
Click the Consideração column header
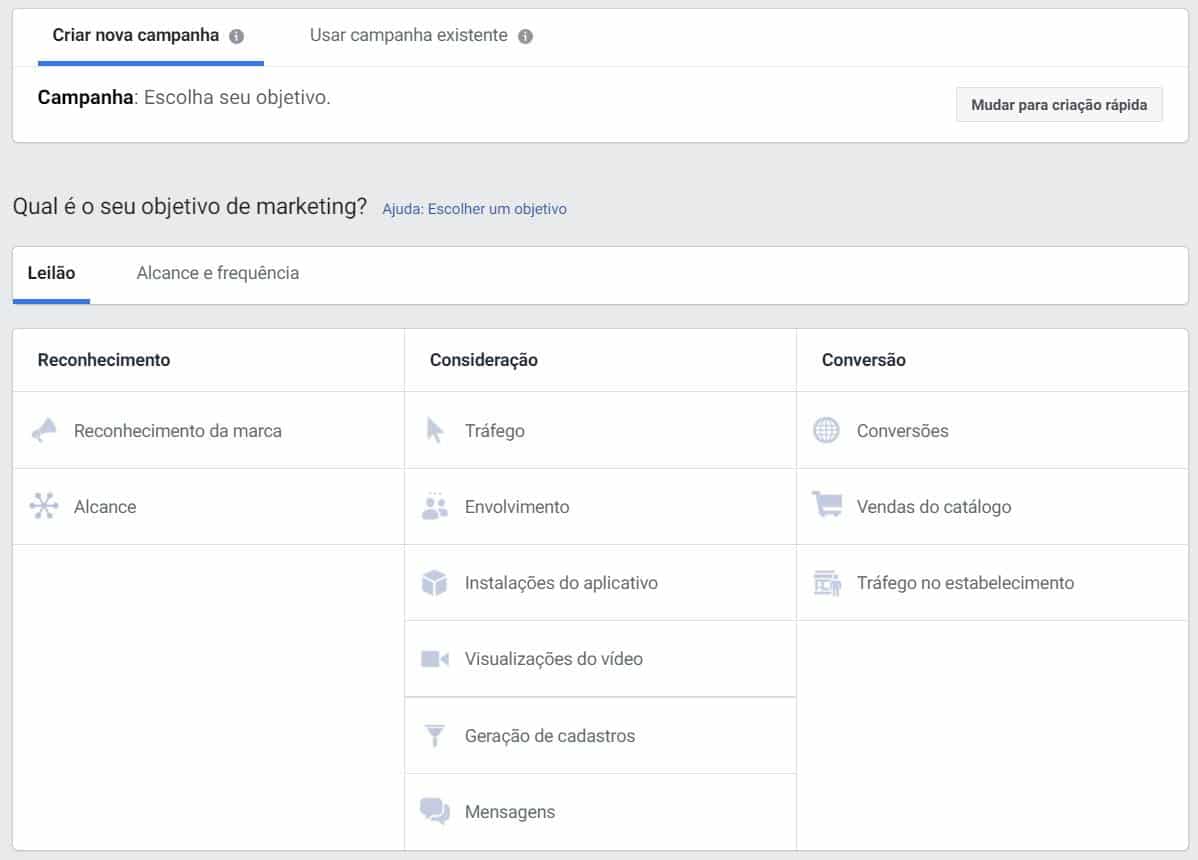click(484, 360)
